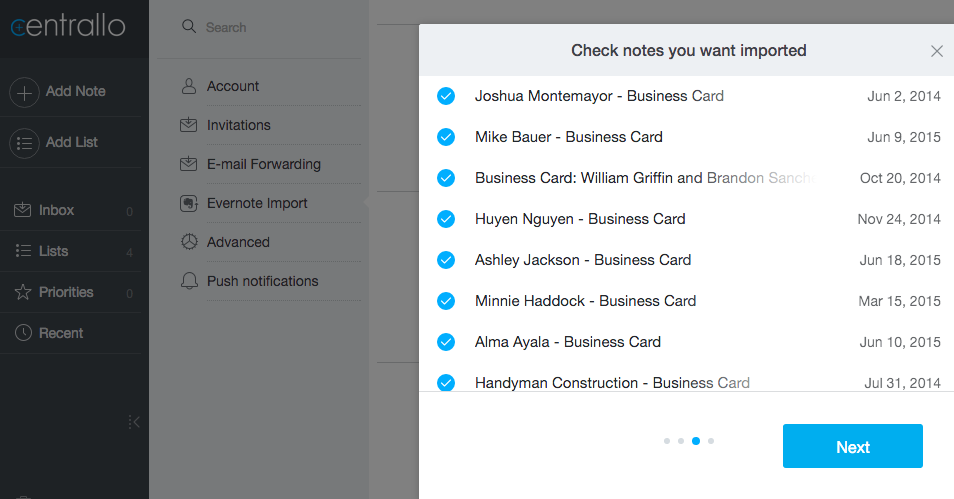
Task: Close the import notes dialog
Action: pos(936,51)
